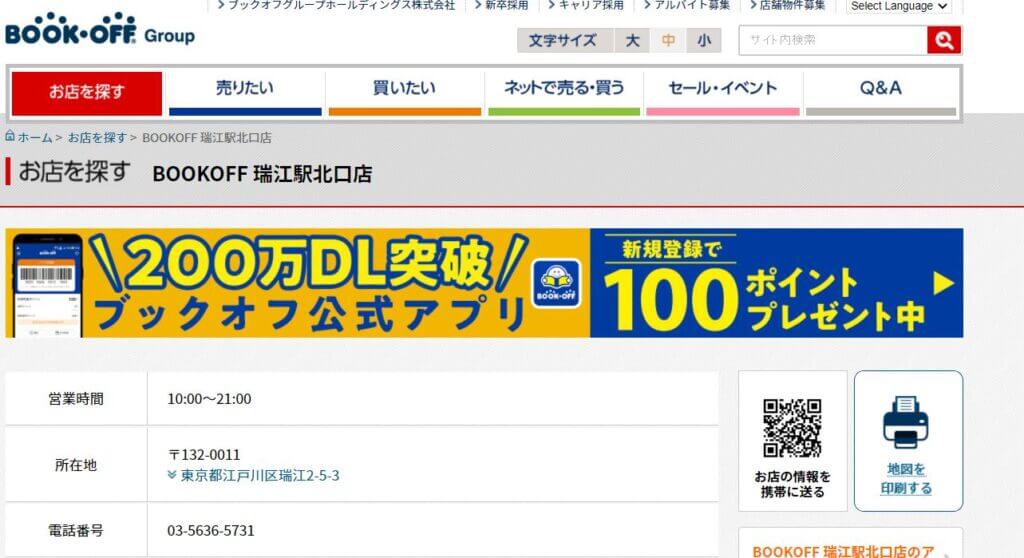The width and height of the screenshot is (1024, 558).
Task: Set text size to 中 (medium)
Action: [x=668, y=41]
